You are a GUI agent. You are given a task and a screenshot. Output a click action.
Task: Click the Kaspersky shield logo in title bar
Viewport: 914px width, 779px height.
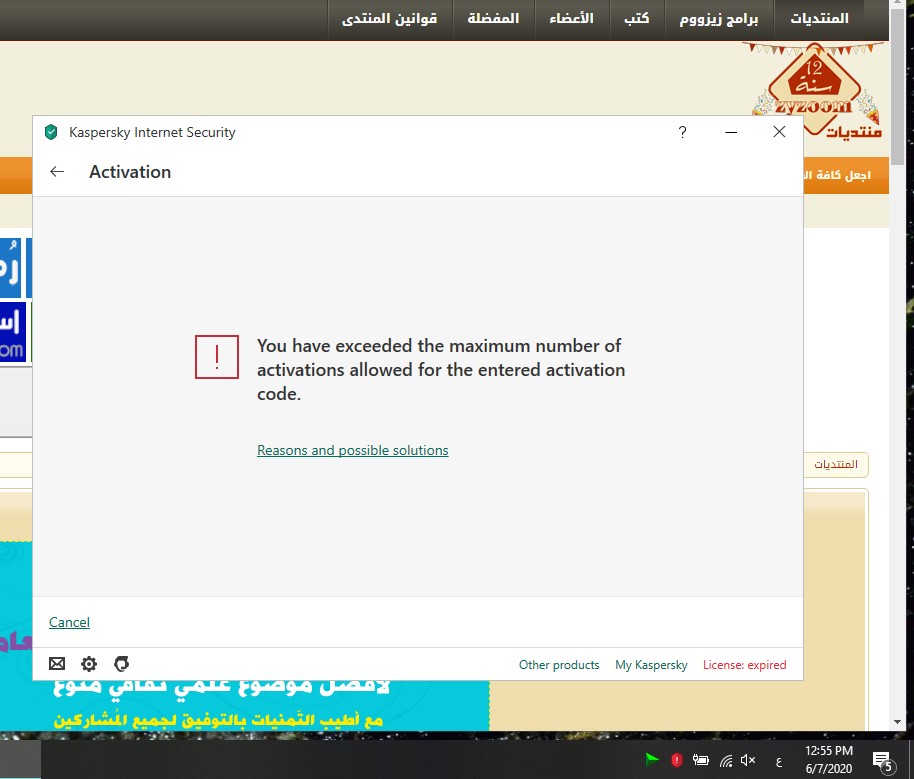click(x=51, y=132)
